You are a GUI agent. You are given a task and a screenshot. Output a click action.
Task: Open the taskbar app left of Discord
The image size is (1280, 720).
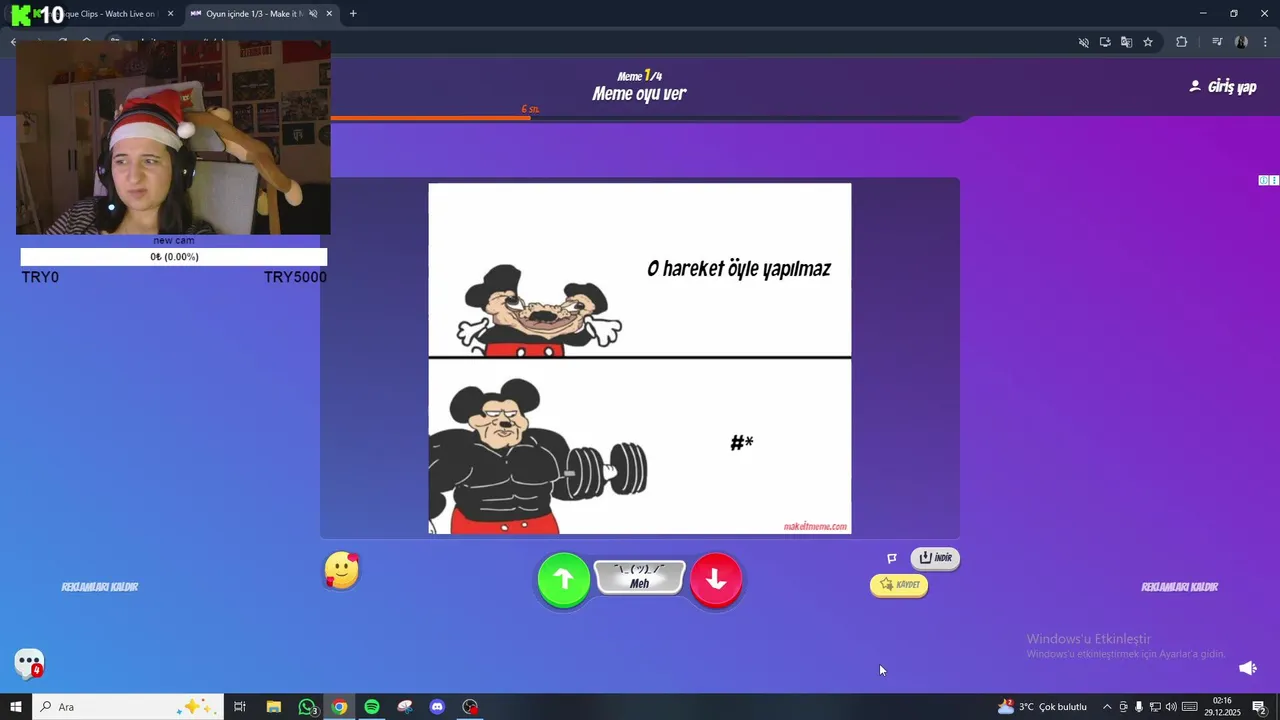[x=405, y=707]
